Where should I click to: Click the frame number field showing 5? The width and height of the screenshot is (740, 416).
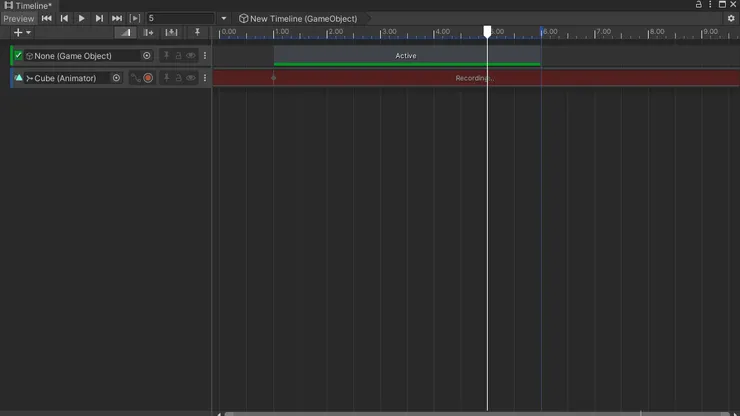point(180,18)
